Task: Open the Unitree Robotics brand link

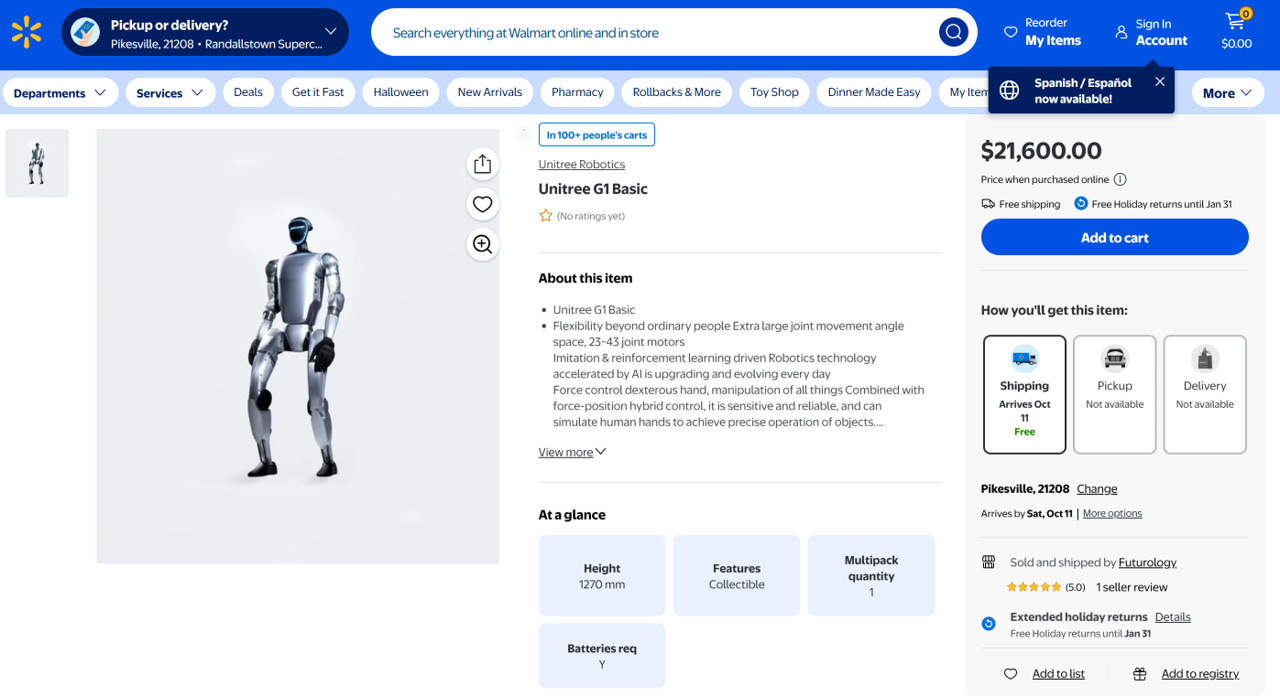Action: [582, 164]
